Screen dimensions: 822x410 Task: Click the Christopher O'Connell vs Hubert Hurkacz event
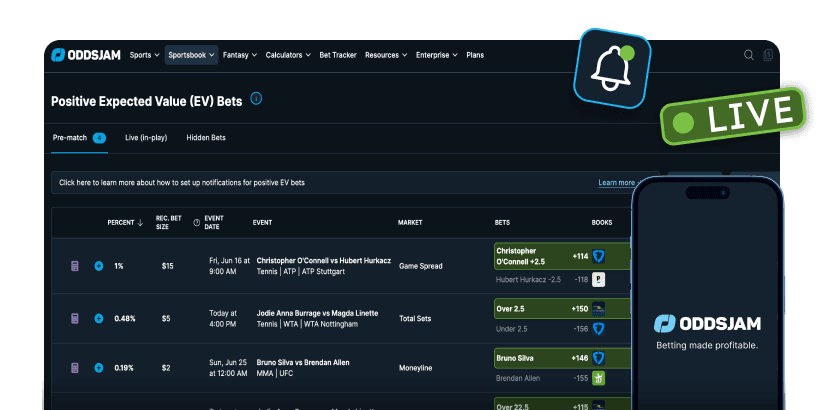coord(323,261)
